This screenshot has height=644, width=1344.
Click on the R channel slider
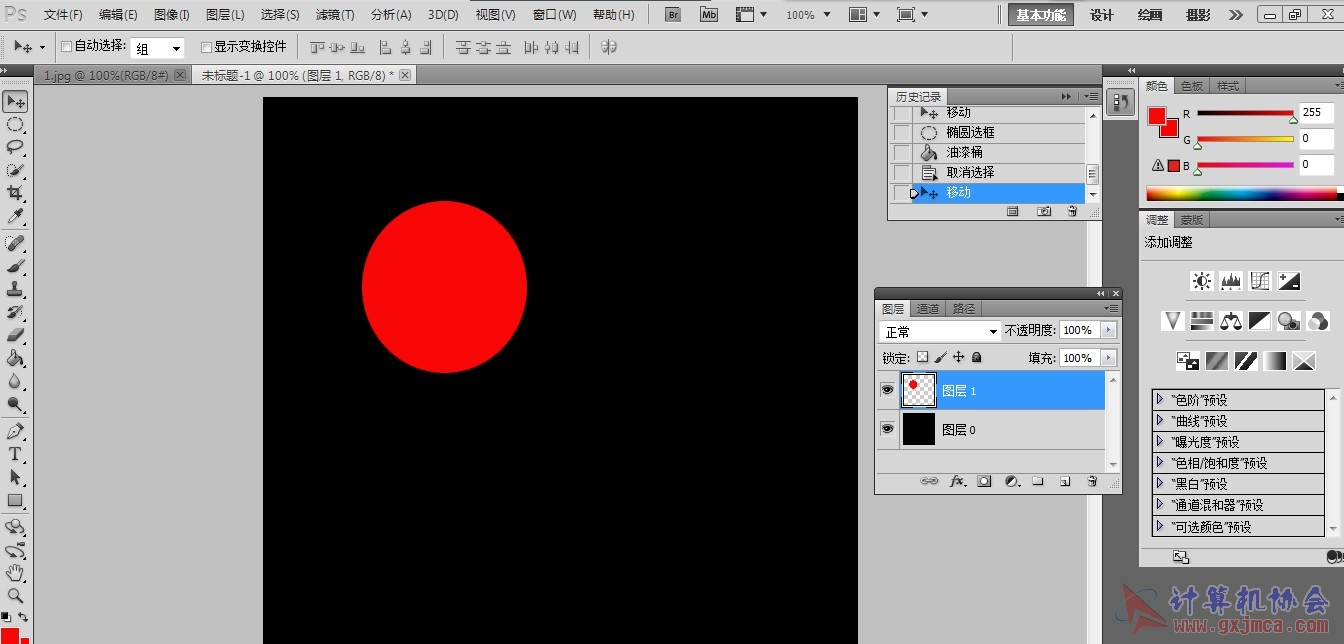coord(1245,114)
